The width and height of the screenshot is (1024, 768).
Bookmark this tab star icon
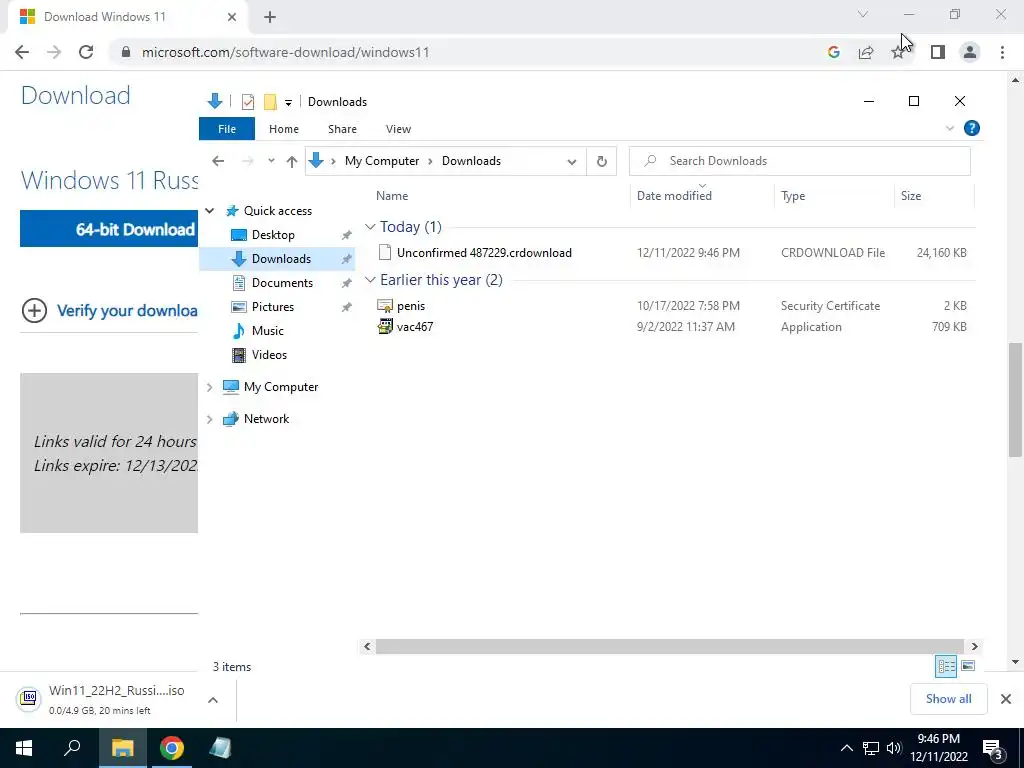[898, 52]
